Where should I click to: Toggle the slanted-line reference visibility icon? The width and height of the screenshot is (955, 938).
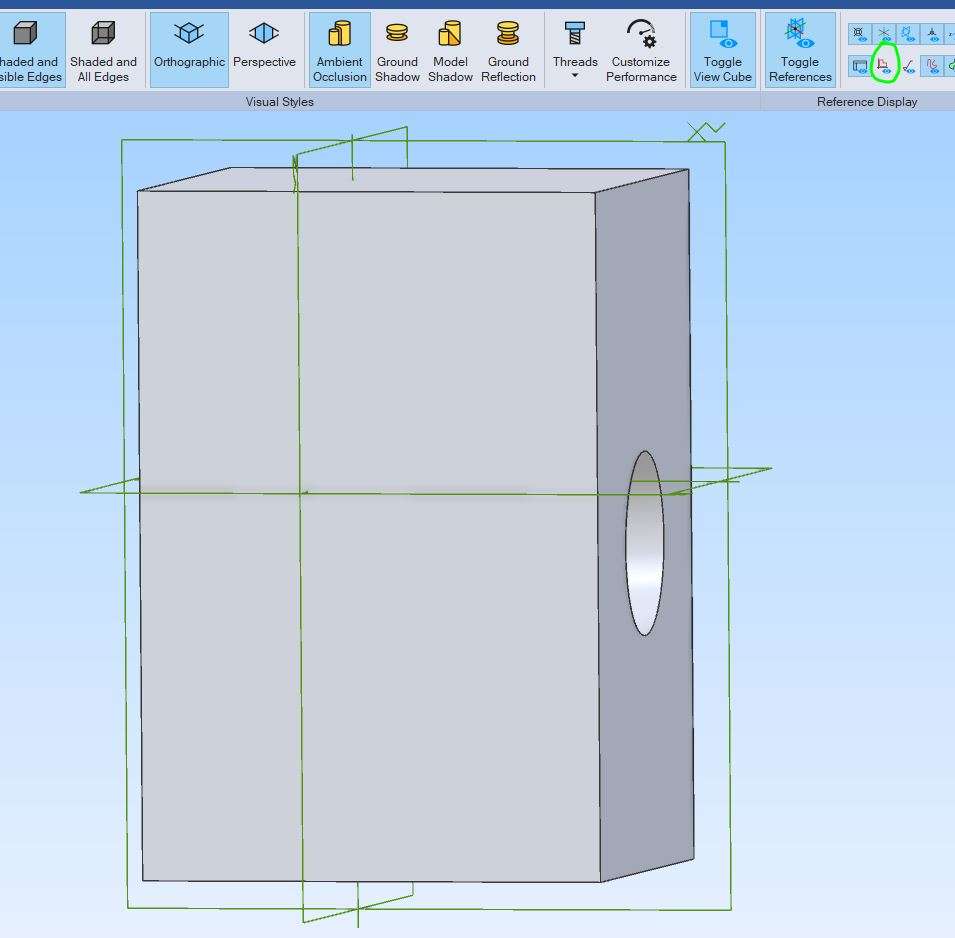point(907,66)
